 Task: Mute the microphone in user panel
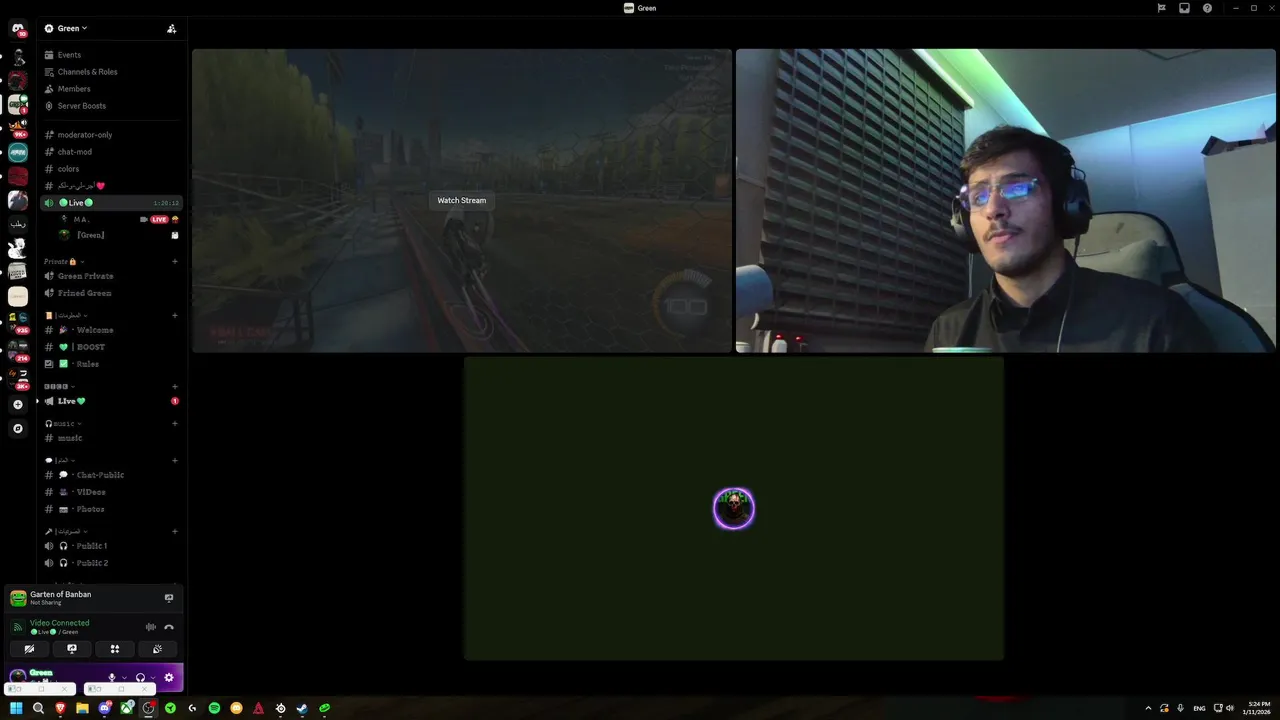tap(112, 677)
